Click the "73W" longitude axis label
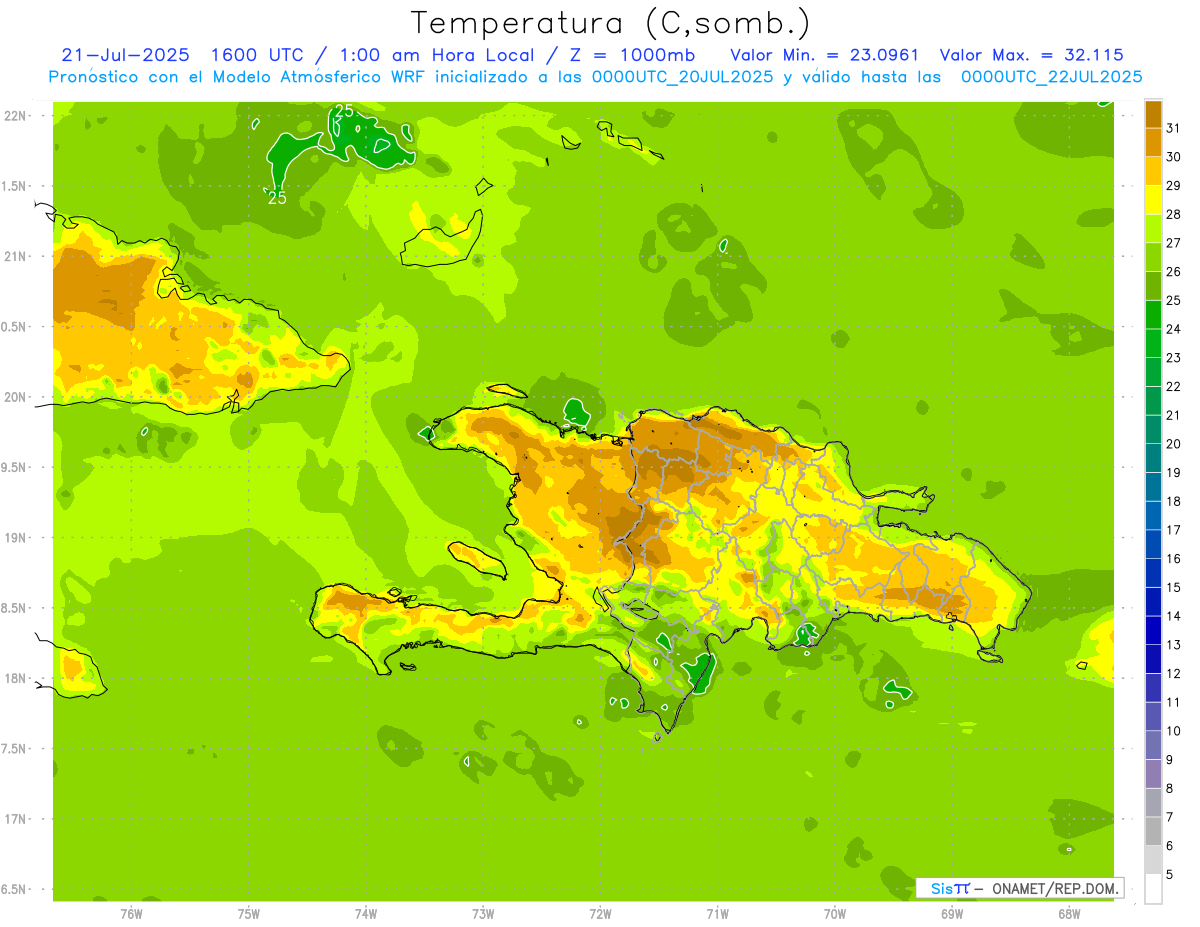This screenshot has width=1200, height=927. coord(483,913)
